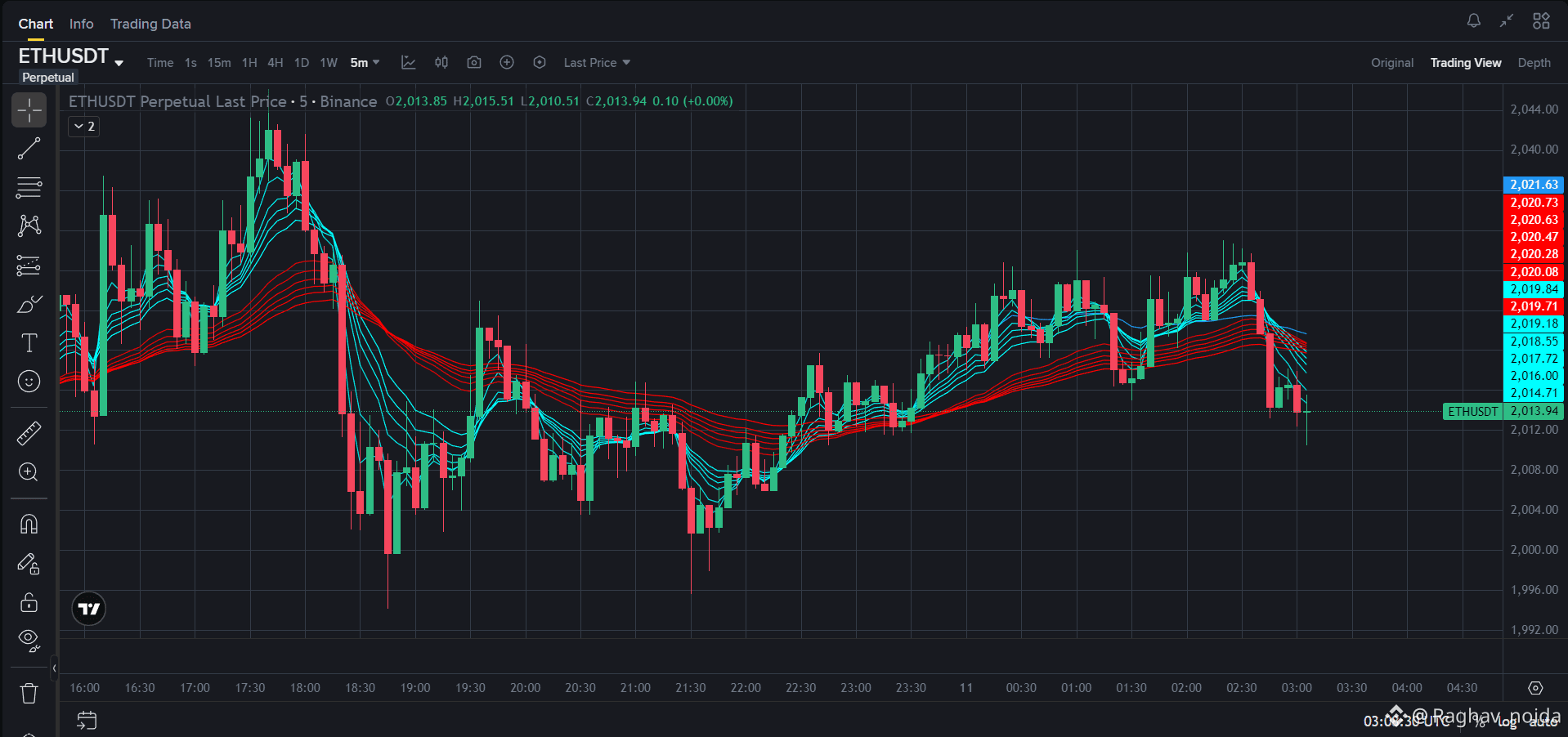
Task: Collapse the indicator legend showing 2
Action: coord(84,127)
